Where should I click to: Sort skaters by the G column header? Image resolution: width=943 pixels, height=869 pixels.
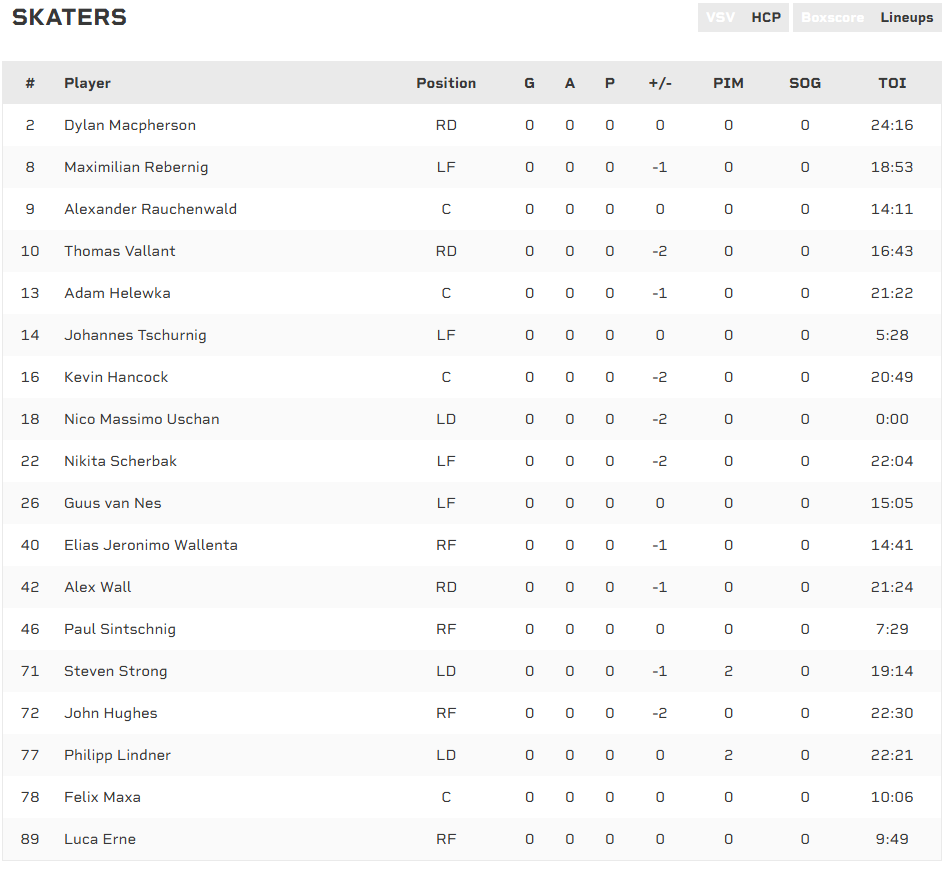coord(529,83)
